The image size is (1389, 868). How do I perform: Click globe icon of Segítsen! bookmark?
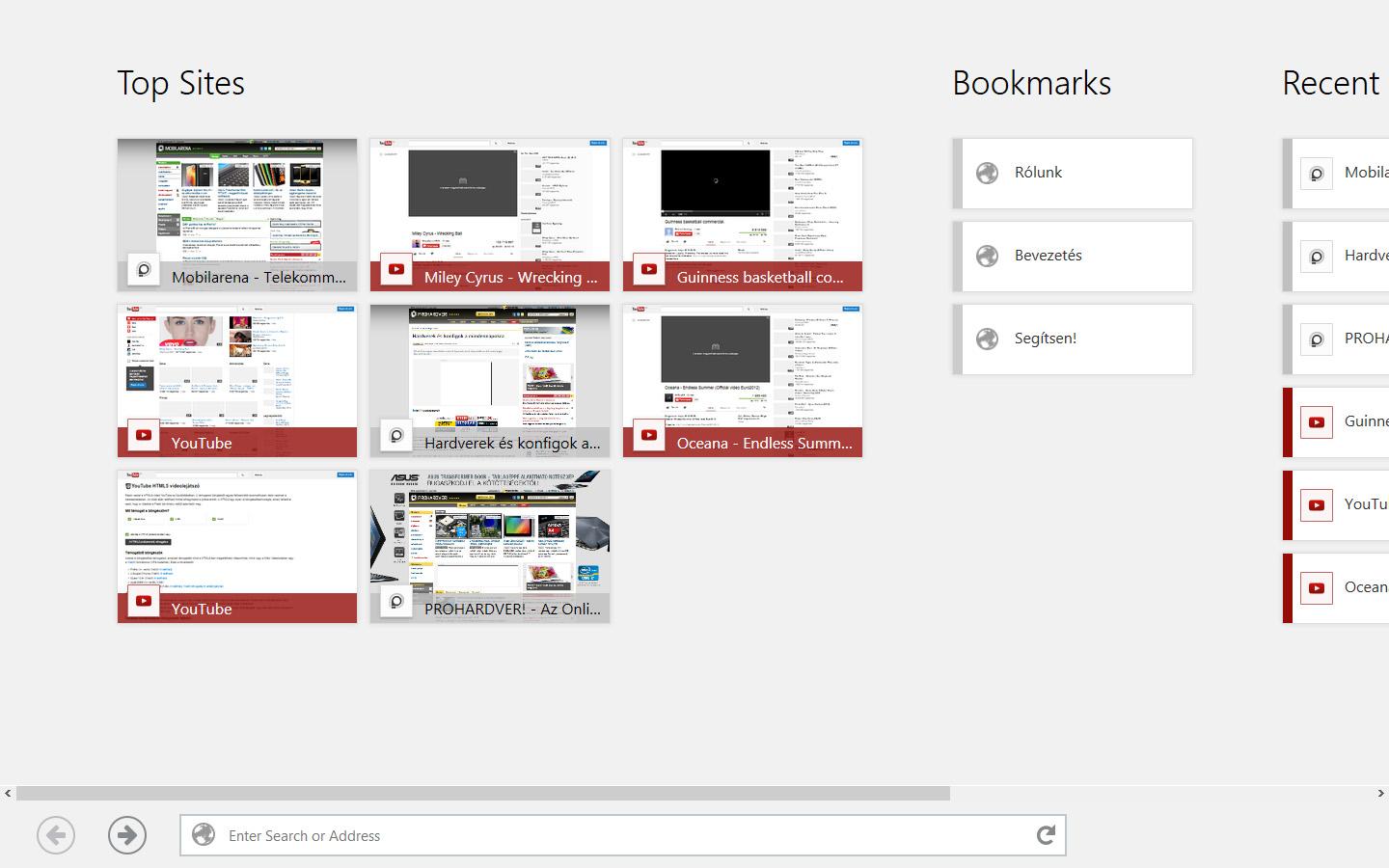point(987,339)
